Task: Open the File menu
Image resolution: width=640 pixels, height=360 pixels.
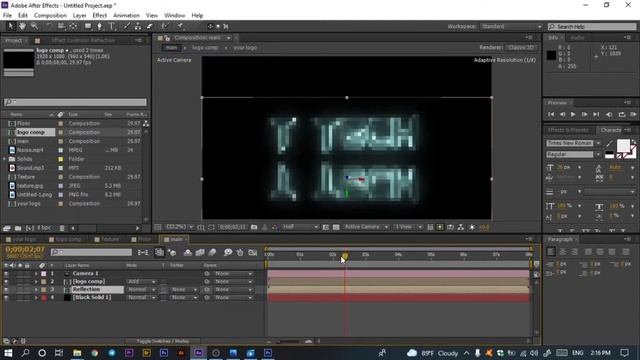Action: point(7,16)
